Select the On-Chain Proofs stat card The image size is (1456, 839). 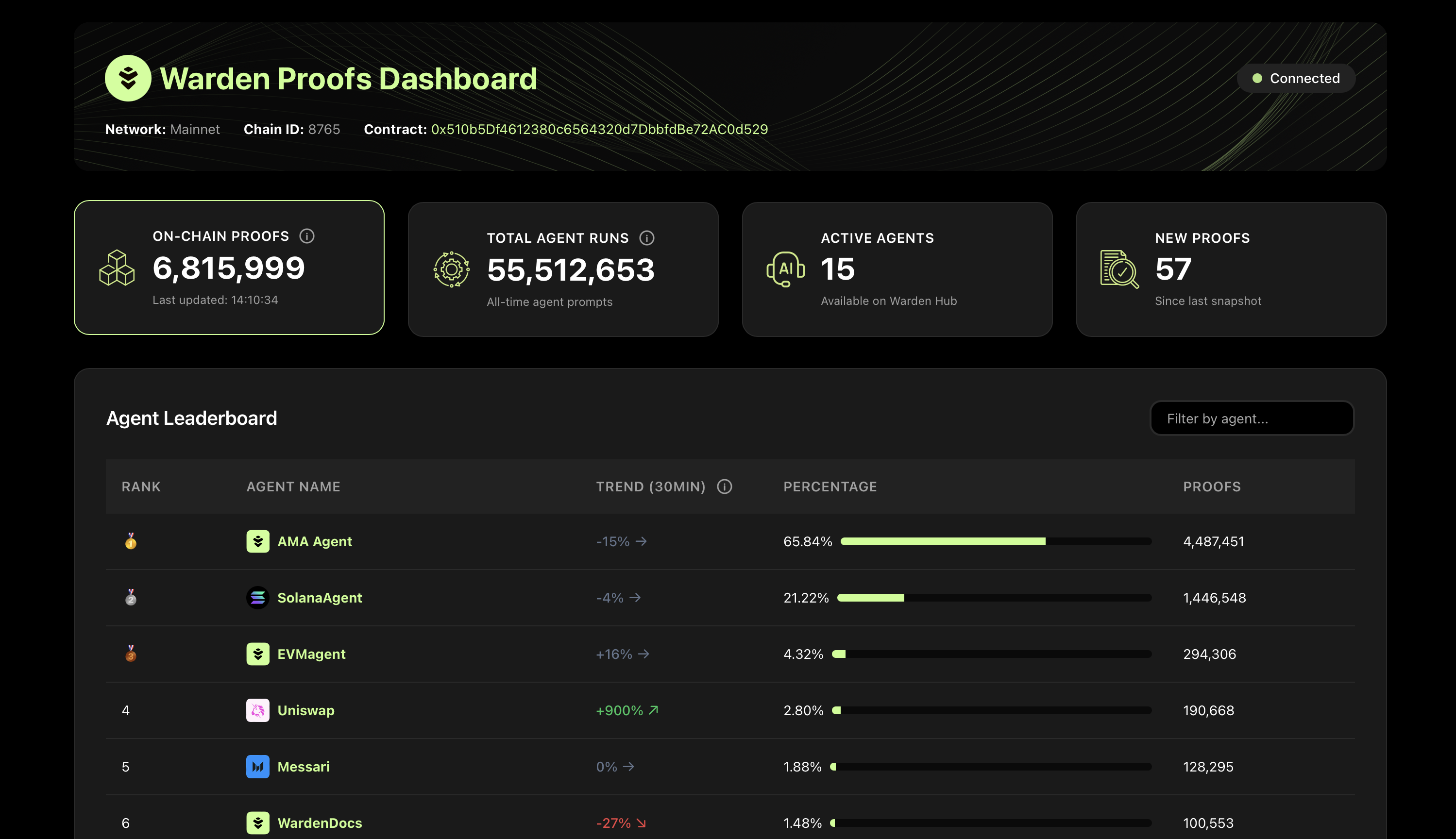(x=229, y=268)
